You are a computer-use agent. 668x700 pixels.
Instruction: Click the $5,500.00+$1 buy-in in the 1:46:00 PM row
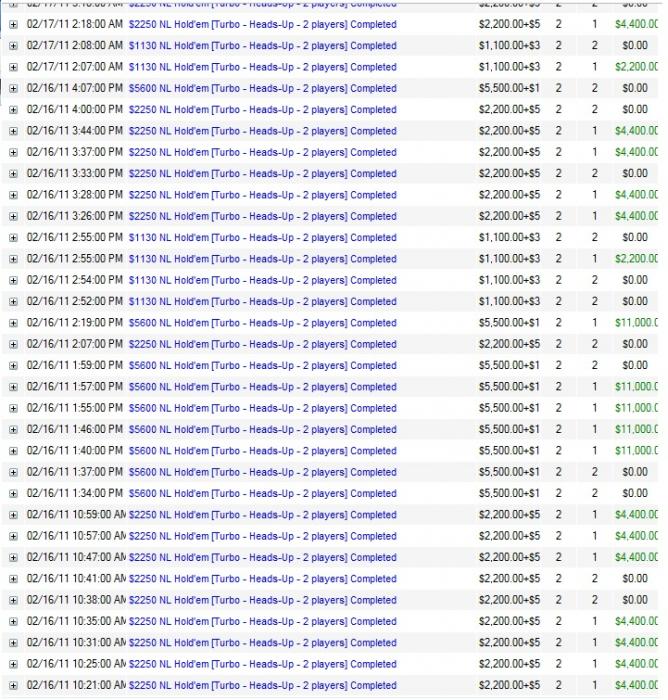coord(509,429)
